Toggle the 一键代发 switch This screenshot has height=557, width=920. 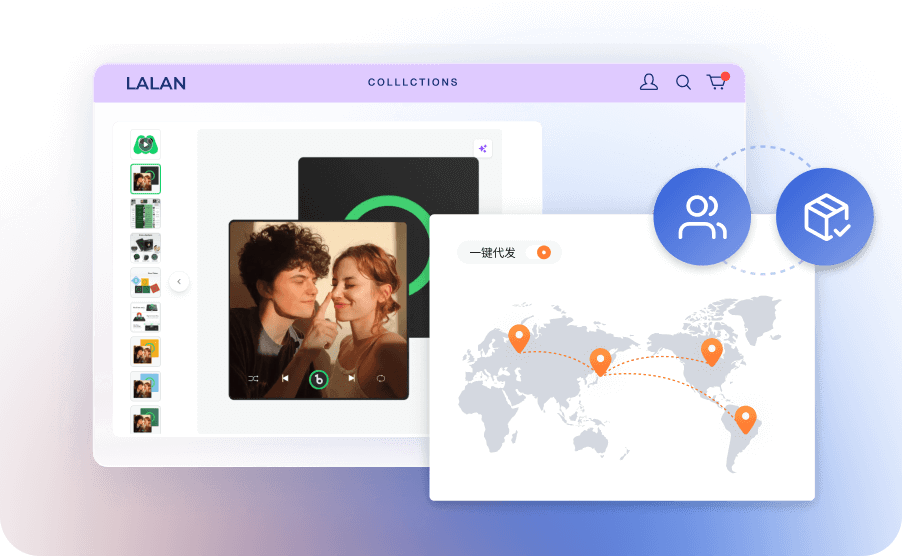(542, 253)
